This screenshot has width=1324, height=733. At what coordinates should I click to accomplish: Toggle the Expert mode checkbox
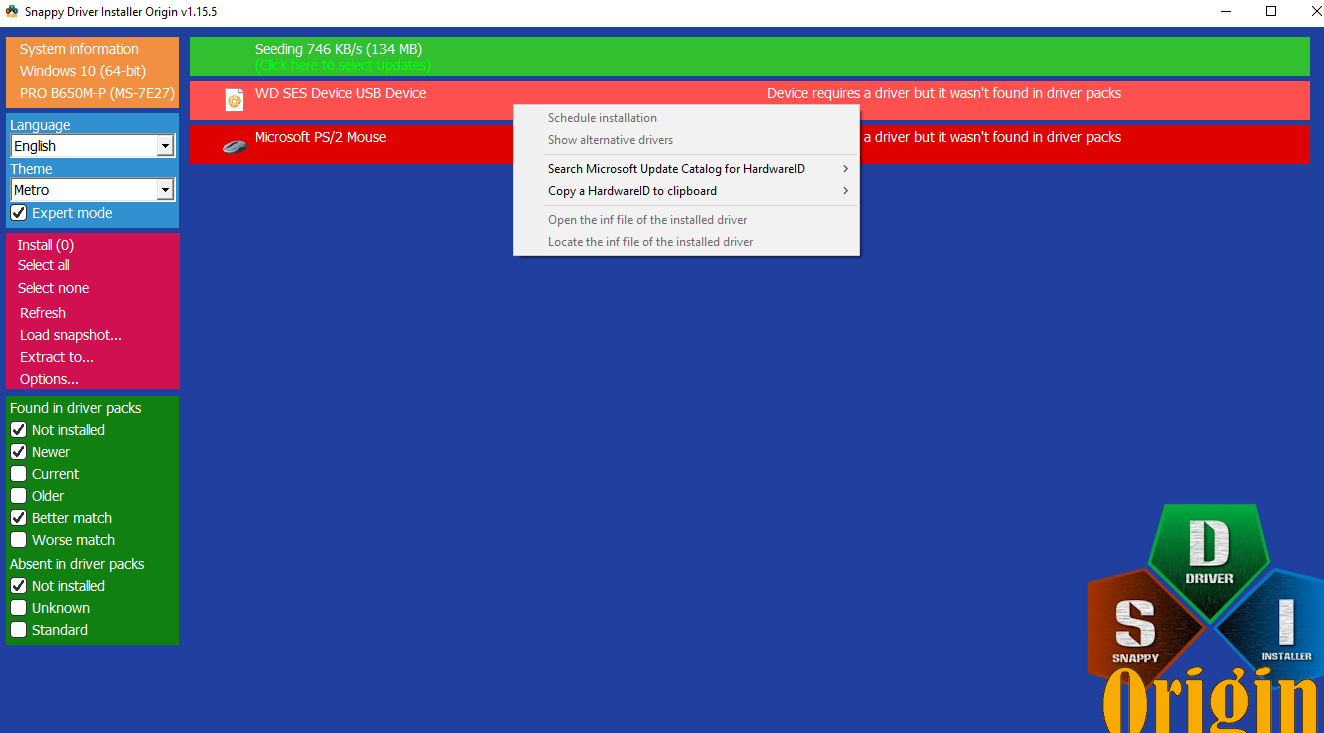coord(18,213)
